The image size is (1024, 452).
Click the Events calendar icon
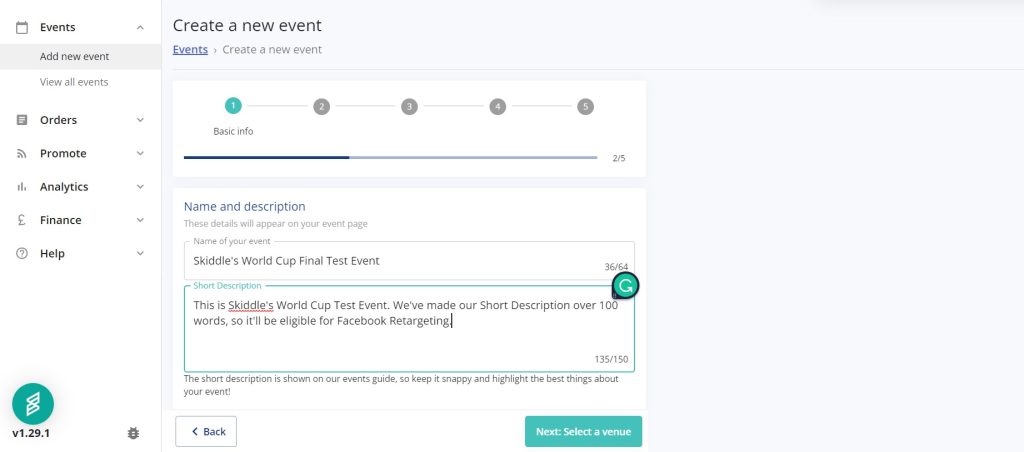pos(22,27)
